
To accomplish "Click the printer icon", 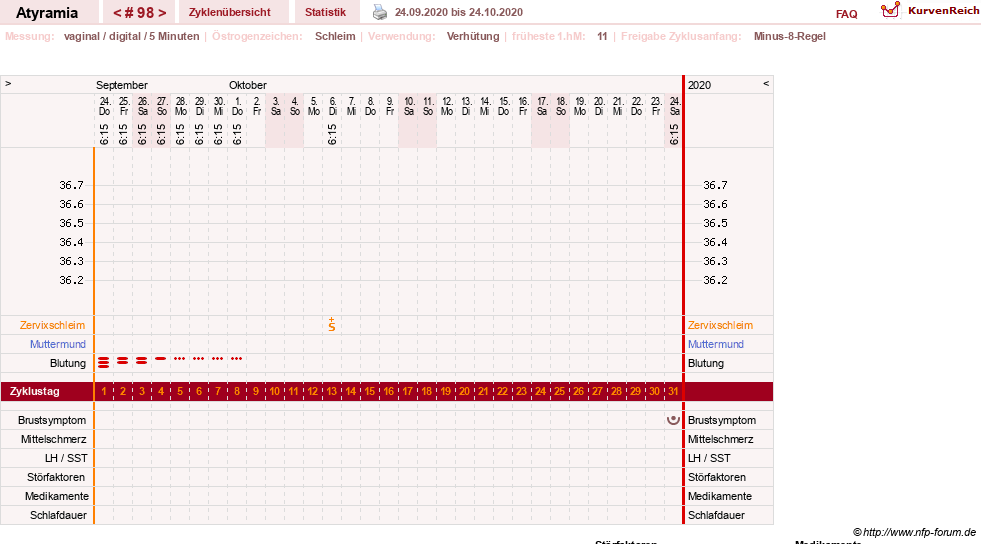I will point(380,12).
